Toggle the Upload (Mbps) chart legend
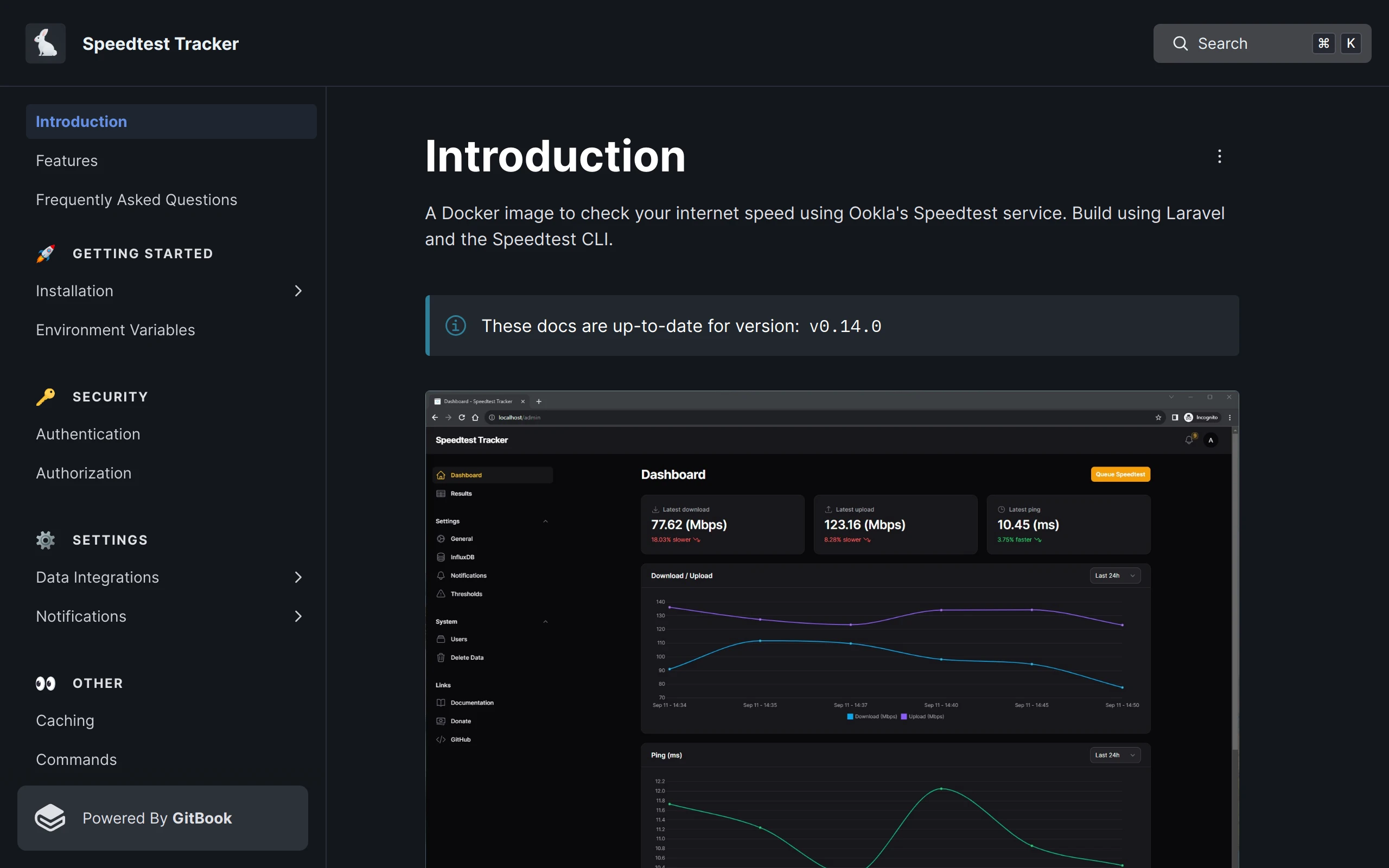 (922, 716)
